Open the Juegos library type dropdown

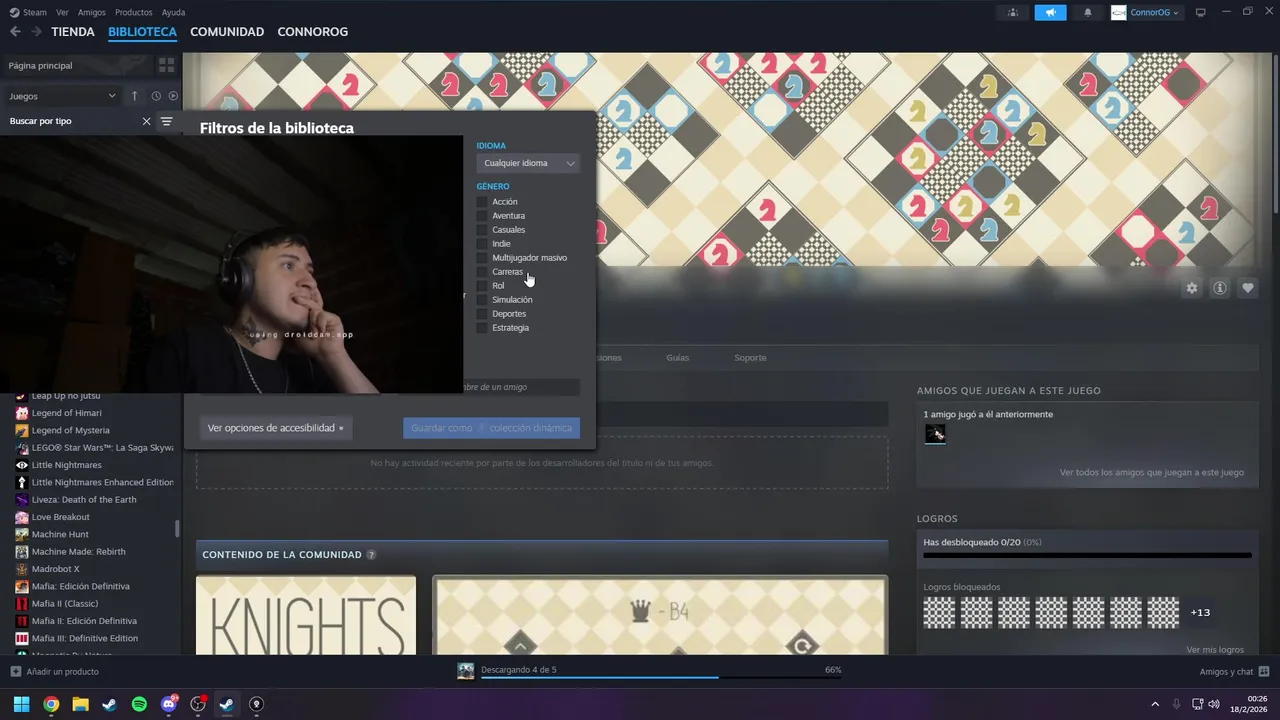[62, 96]
